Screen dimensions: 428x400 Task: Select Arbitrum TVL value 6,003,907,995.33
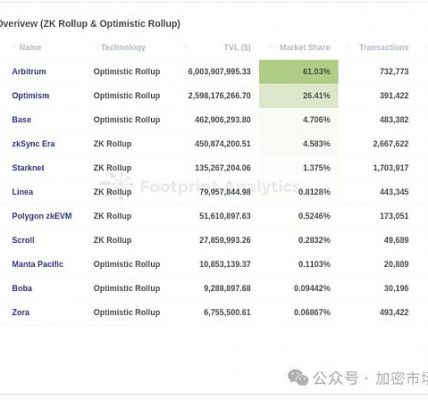(219, 71)
